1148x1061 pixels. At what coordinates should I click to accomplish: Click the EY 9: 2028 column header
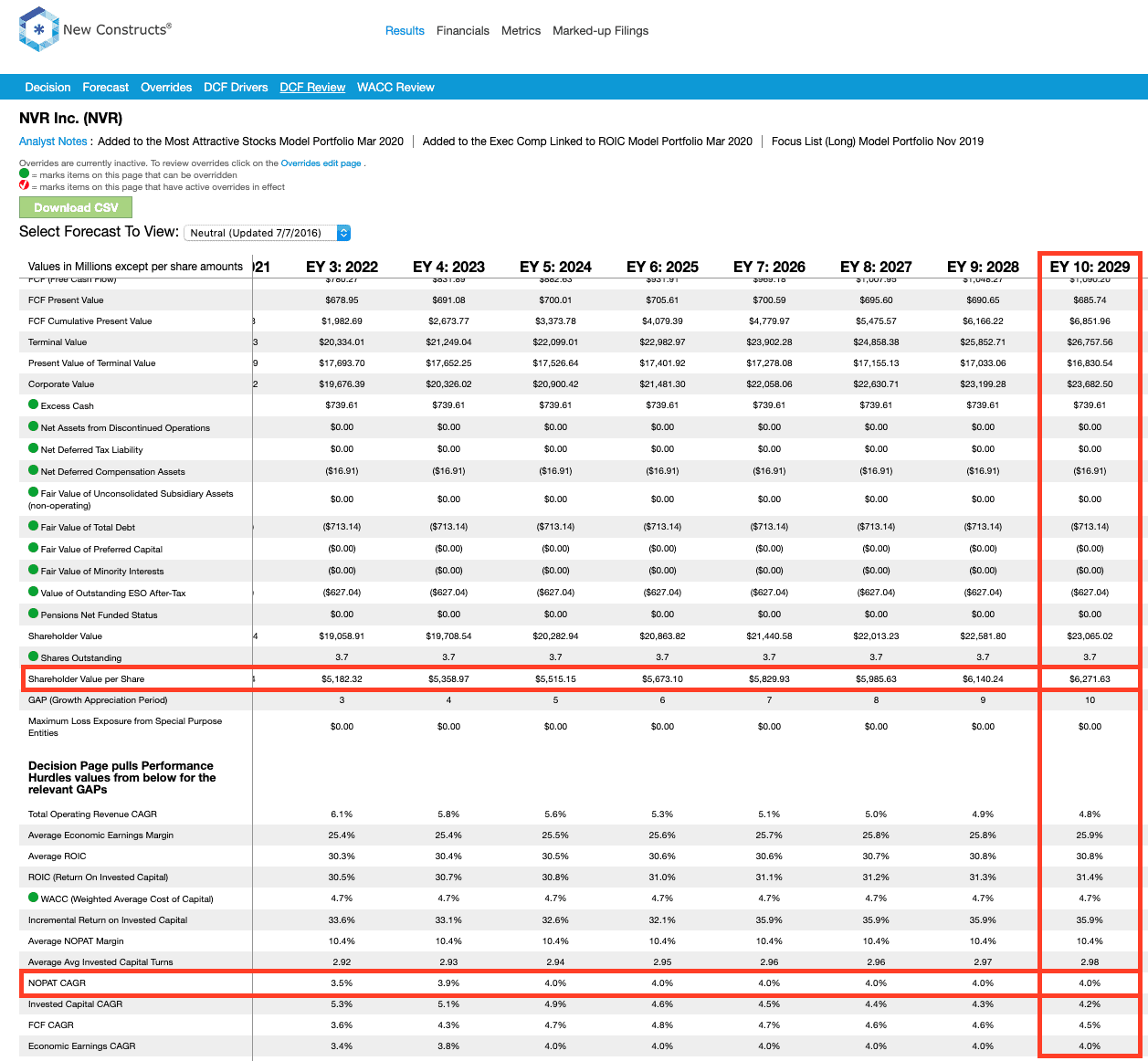coord(983,267)
